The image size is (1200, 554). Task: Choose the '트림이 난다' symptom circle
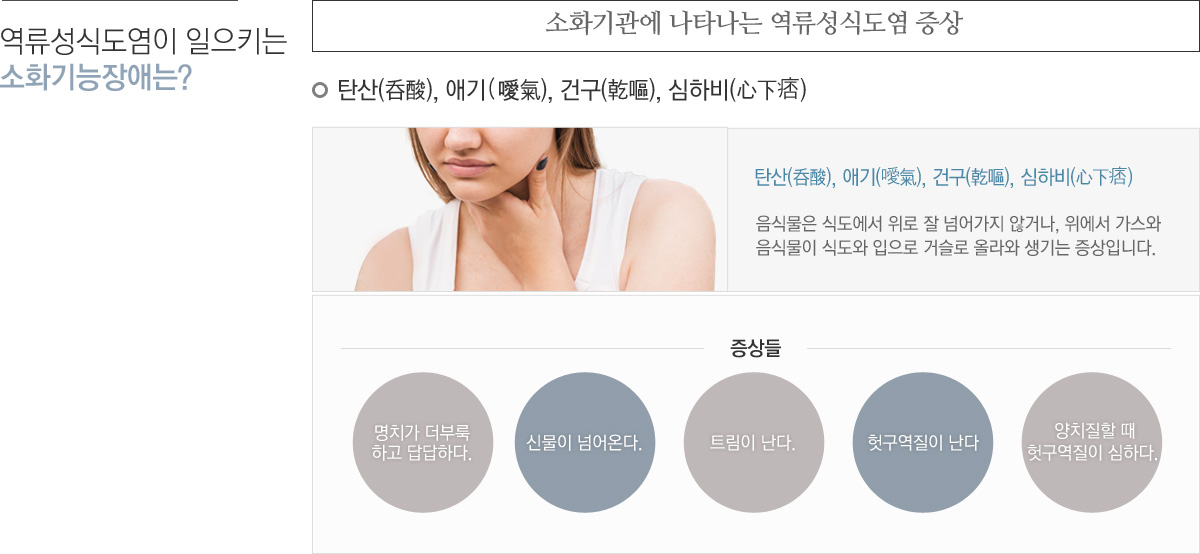pos(753,442)
